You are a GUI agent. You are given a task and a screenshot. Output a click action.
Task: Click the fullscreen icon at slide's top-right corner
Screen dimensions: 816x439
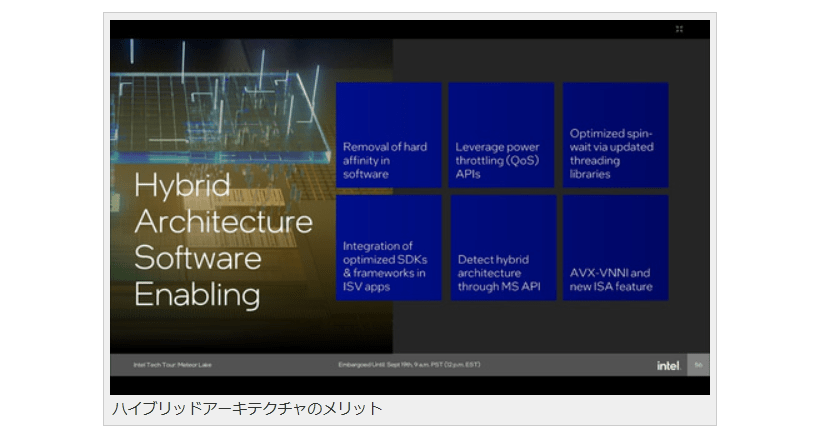[x=679, y=29]
